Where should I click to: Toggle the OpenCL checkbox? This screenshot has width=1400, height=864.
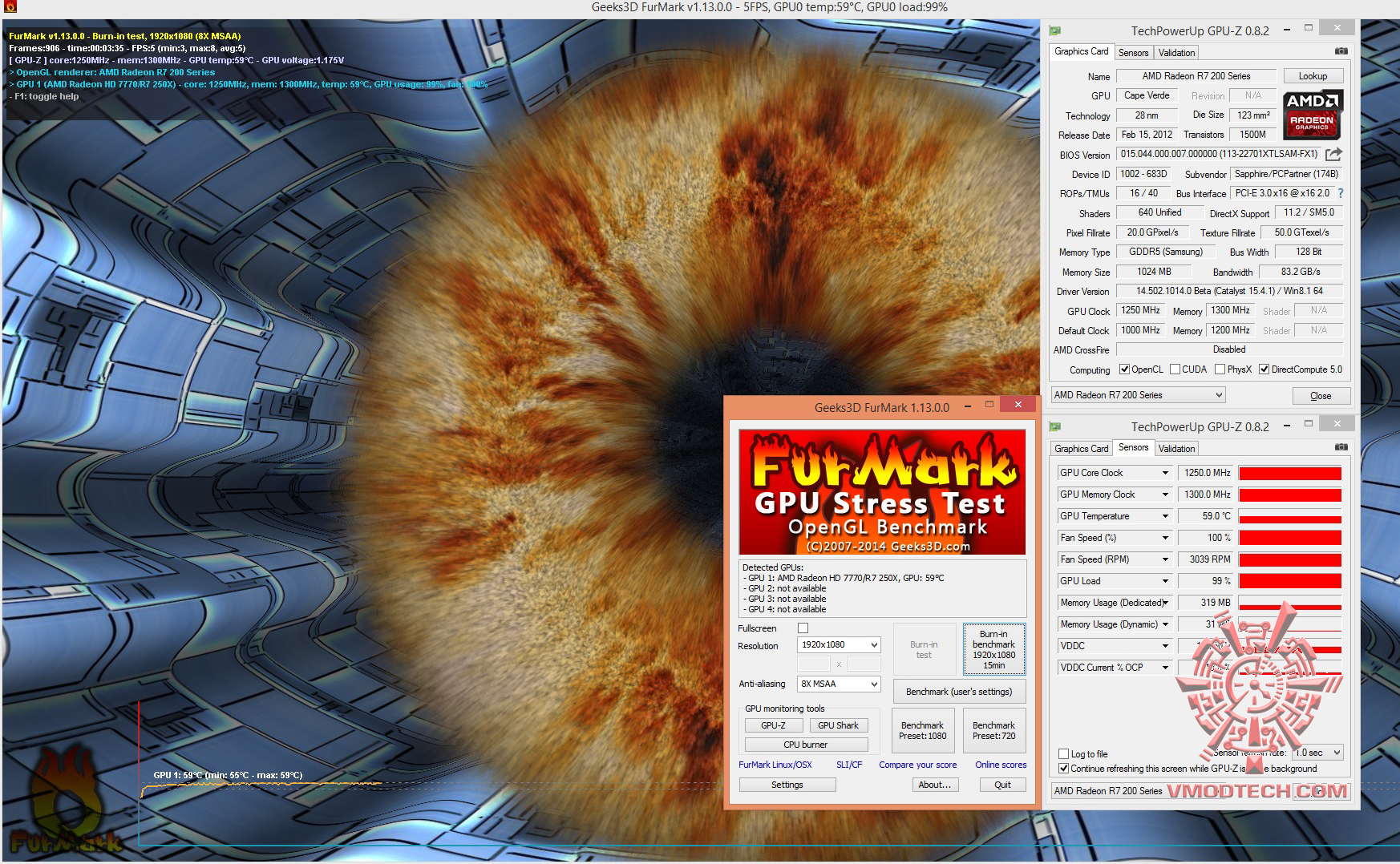click(x=1125, y=369)
